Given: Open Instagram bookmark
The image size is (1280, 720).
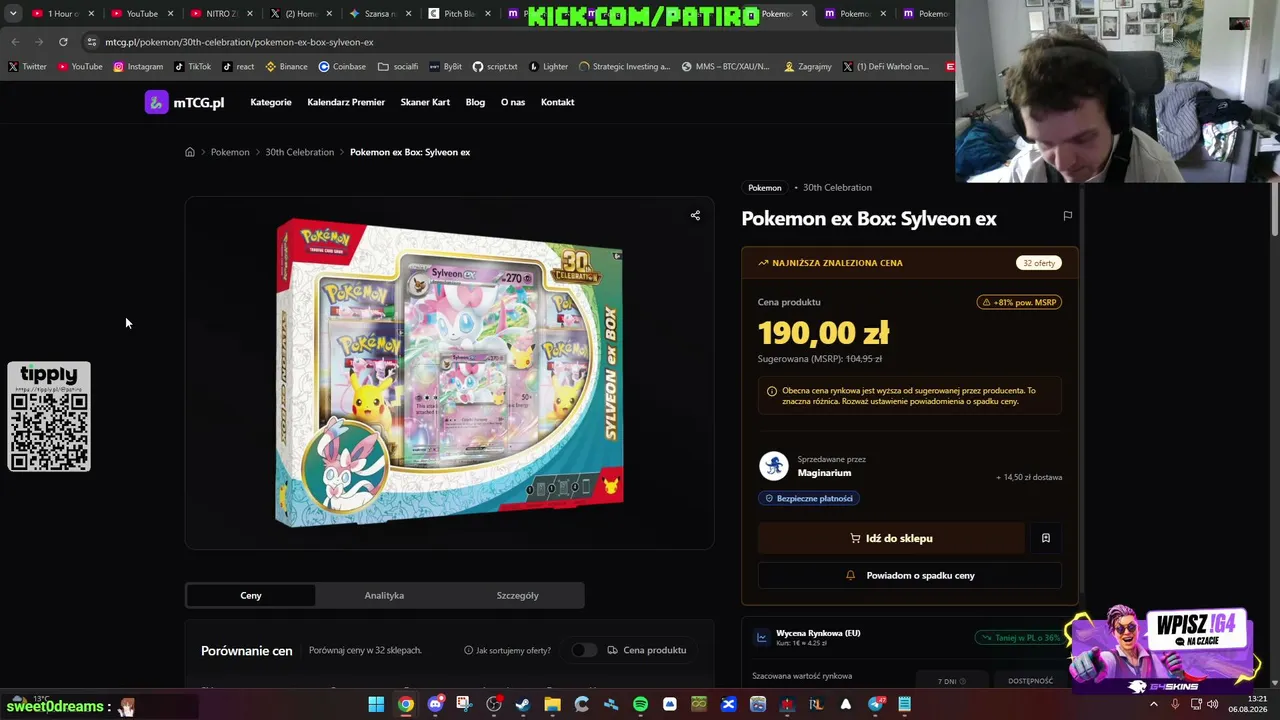Looking at the screenshot, I should coord(138,67).
